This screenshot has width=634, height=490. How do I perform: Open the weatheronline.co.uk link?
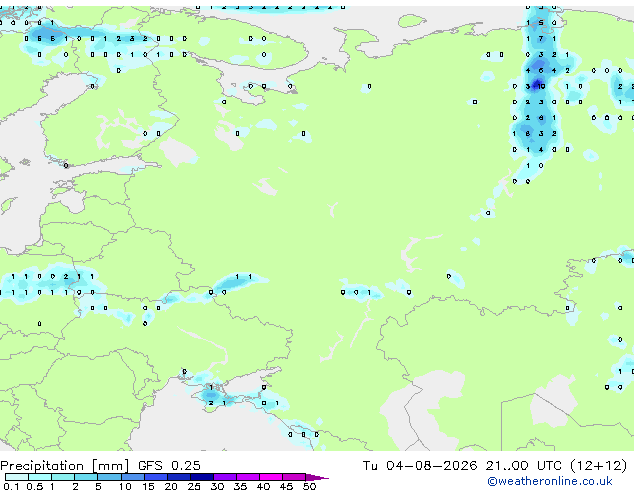click(x=549, y=481)
